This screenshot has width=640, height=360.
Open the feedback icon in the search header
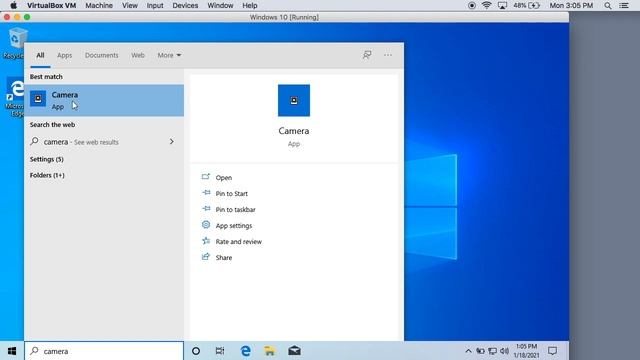coord(367,55)
